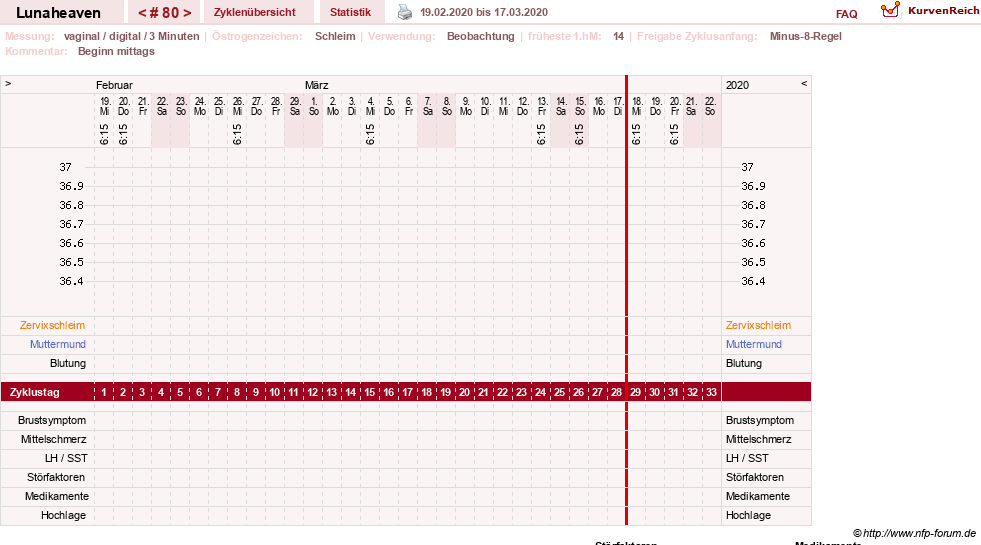This screenshot has height=545, width=981.
Task: Click the 29. Sa date header
Action: [x=295, y=106]
